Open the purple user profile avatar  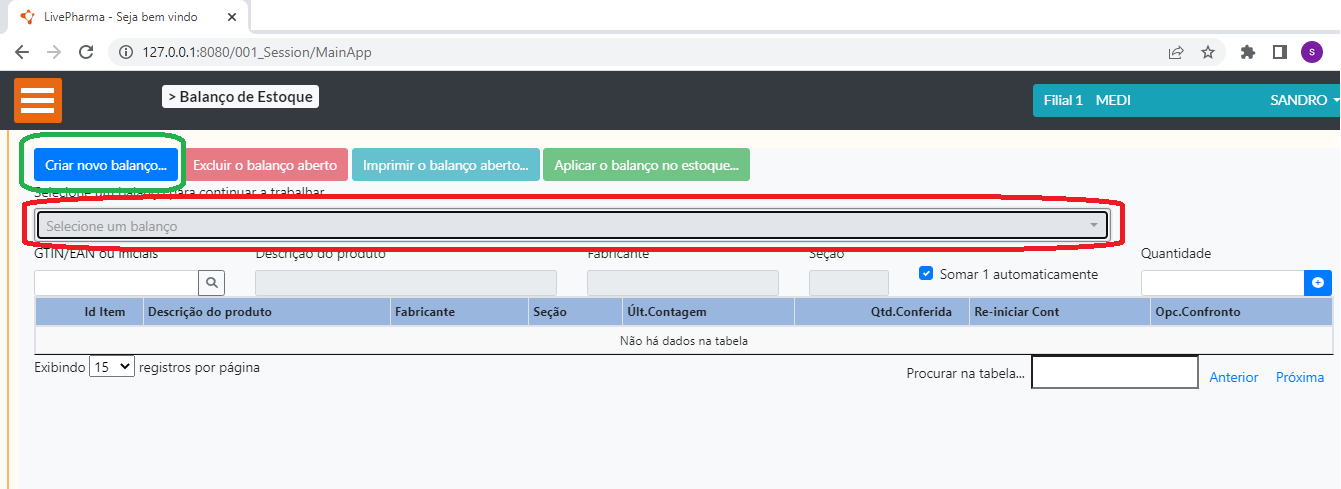pos(1311,52)
